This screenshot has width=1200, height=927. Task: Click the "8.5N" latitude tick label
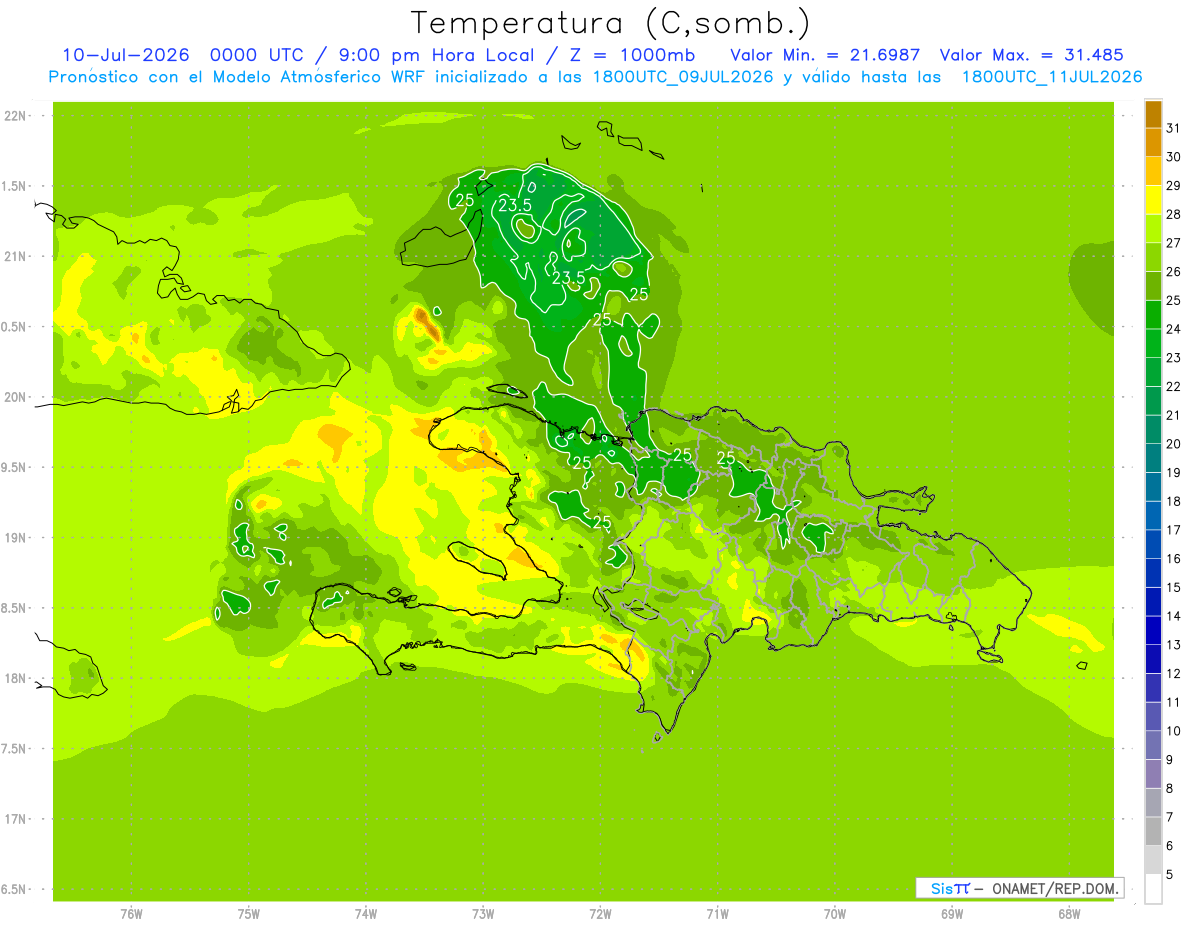(14, 608)
